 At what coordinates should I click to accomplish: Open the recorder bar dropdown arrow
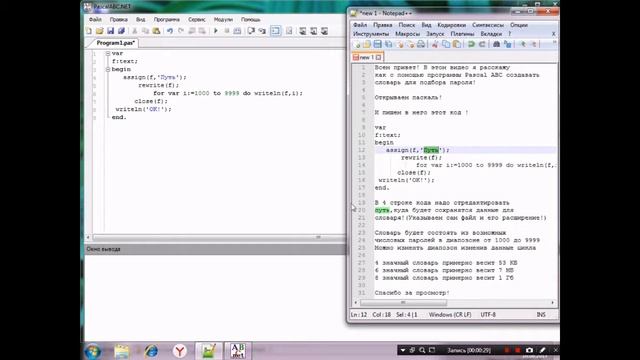click(x=402, y=350)
